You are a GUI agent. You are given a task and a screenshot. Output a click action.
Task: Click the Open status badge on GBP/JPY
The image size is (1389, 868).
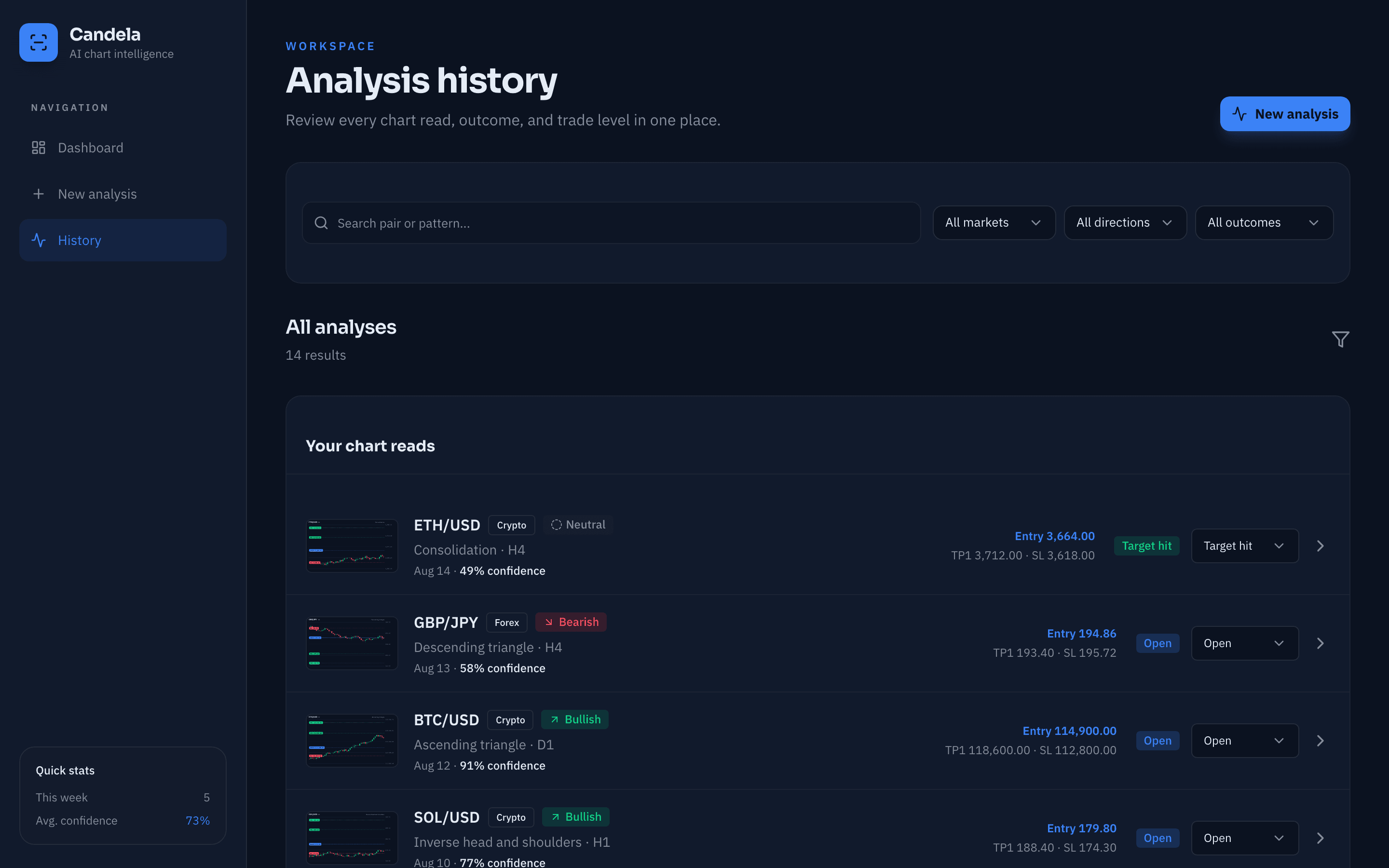point(1157,644)
